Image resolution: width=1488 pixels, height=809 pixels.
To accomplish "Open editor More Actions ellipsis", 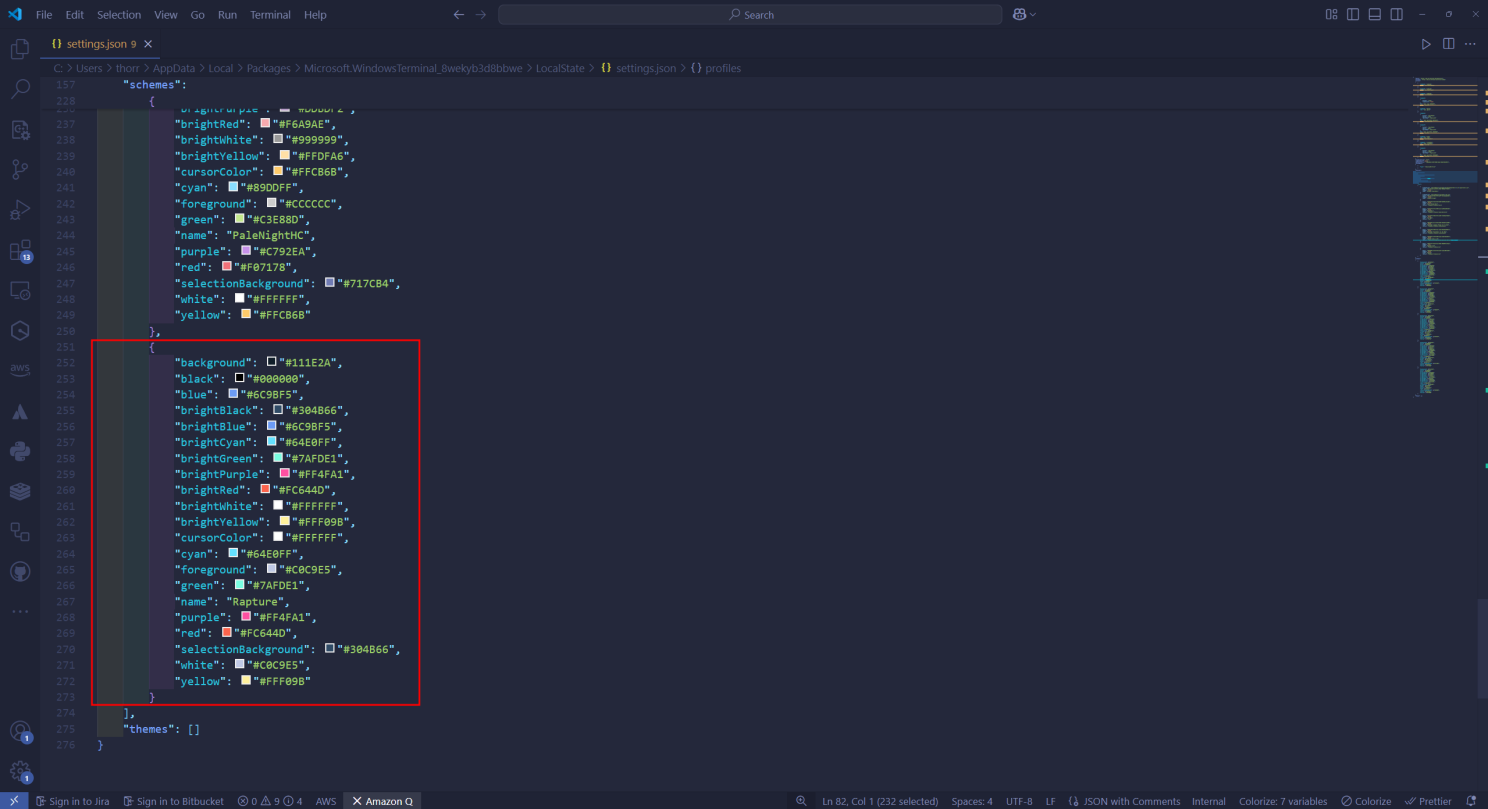I will (1470, 44).
